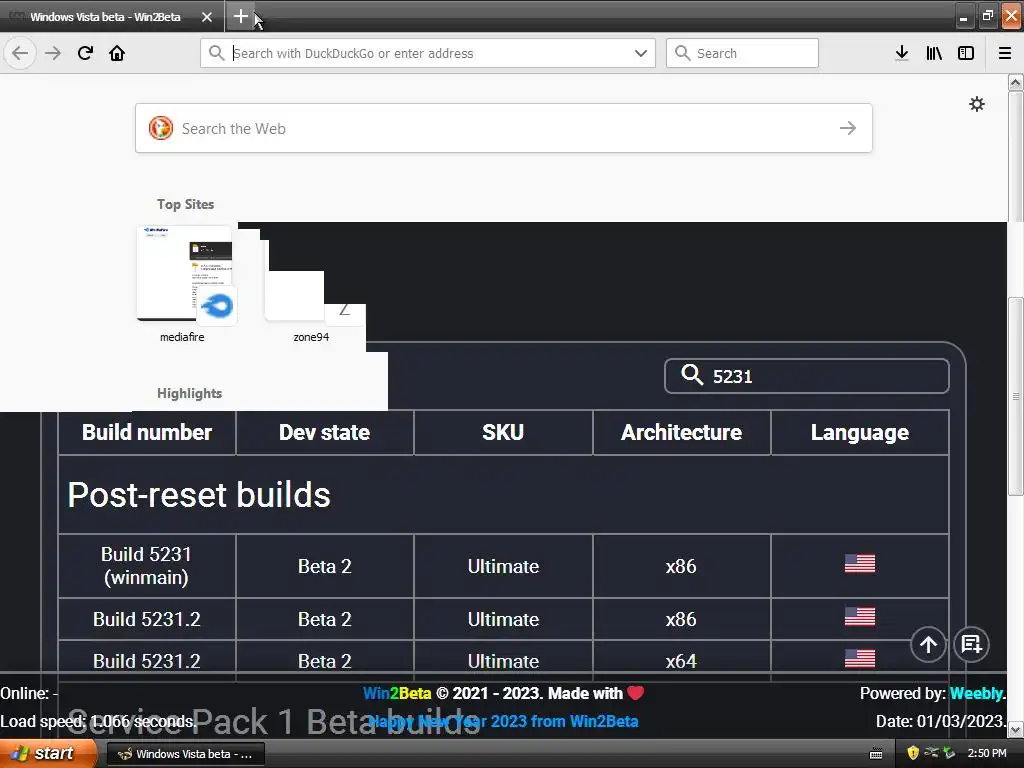1024x768 pixels.
Task: Click the Top Sites heading
Action: pos(185,204)
